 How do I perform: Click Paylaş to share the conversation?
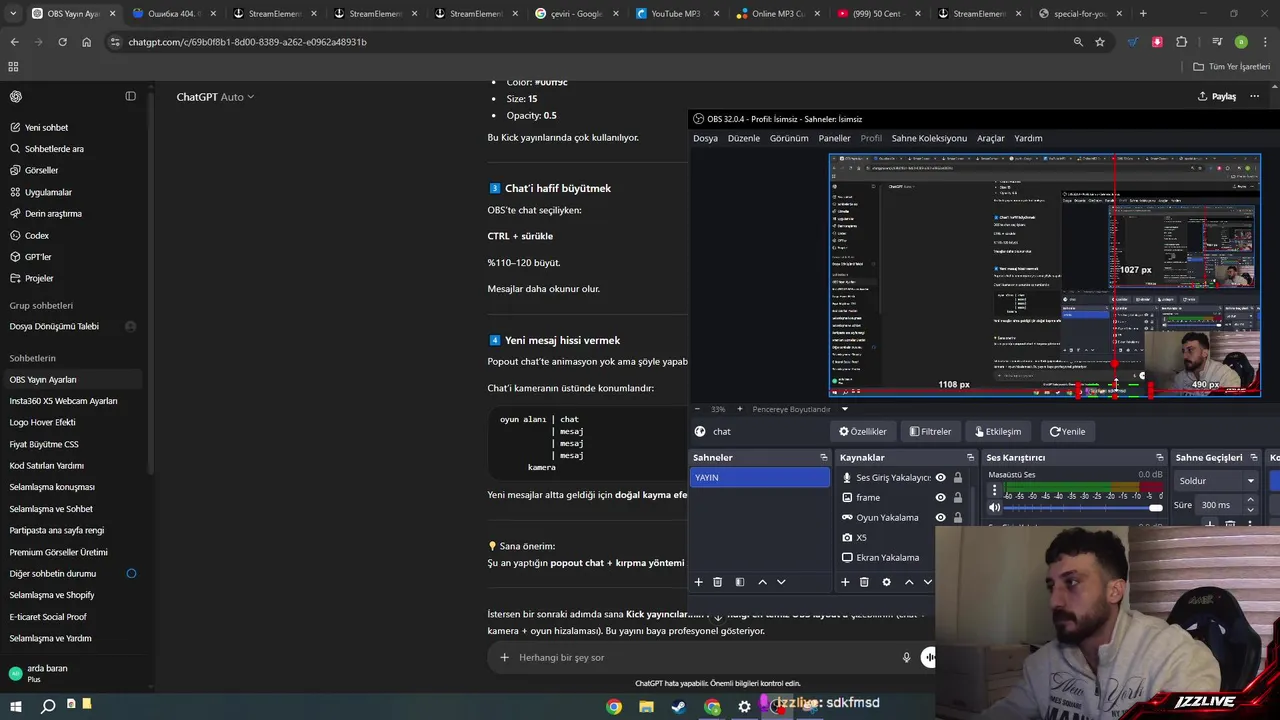[x=1216, y=96]
